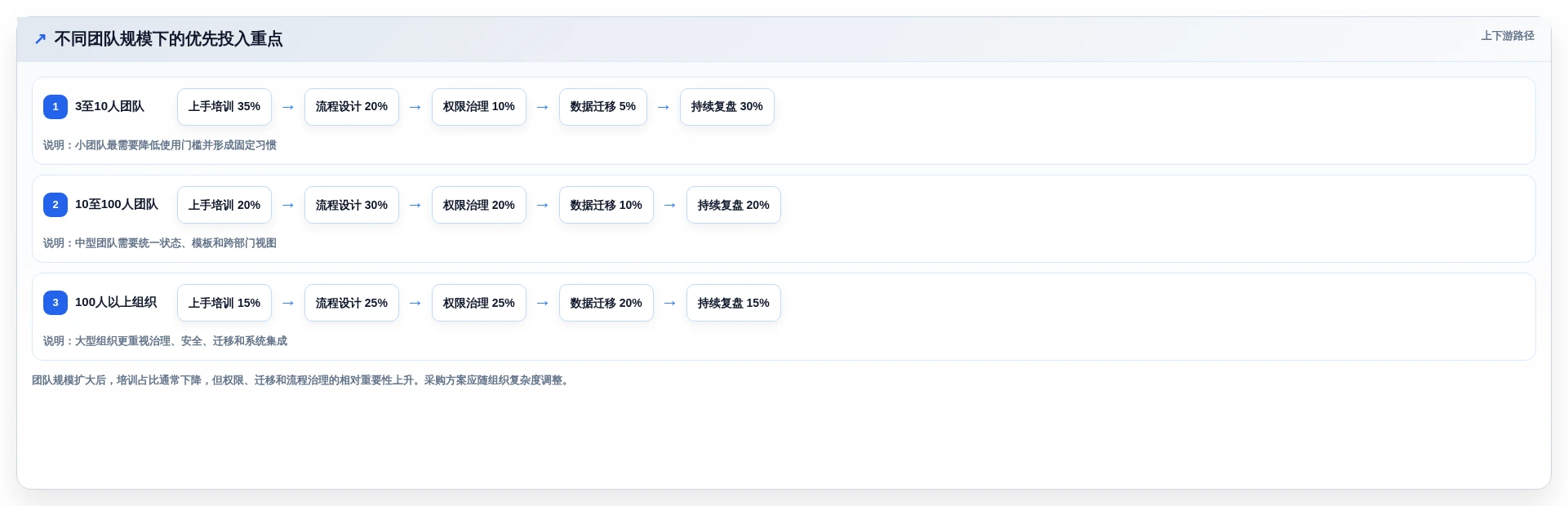Select the 上手培训 35% chip

pyautogui.click(x=224, y=107)
